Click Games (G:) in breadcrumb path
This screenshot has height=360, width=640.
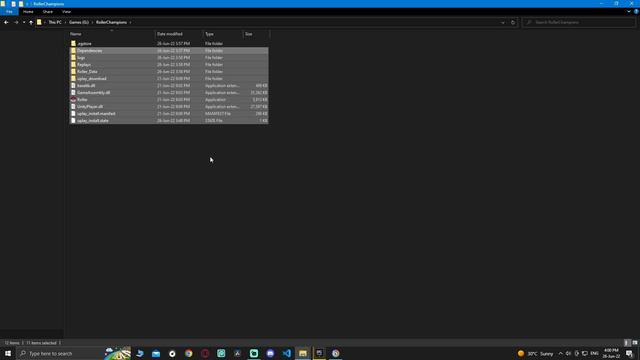79,22
